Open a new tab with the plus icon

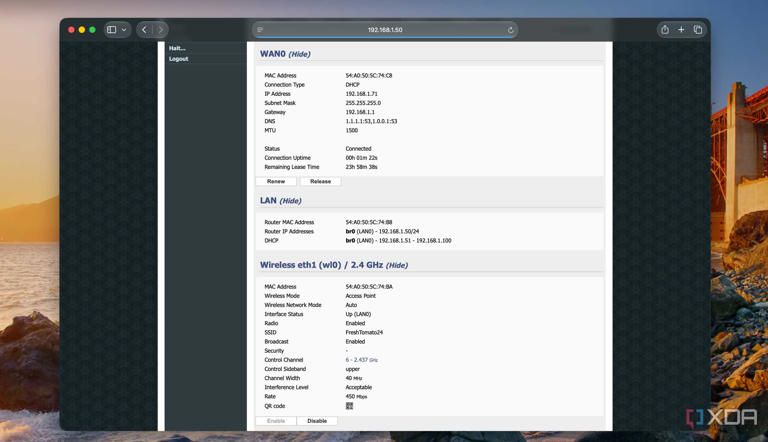pyautogui.click(x=681, y=30)
